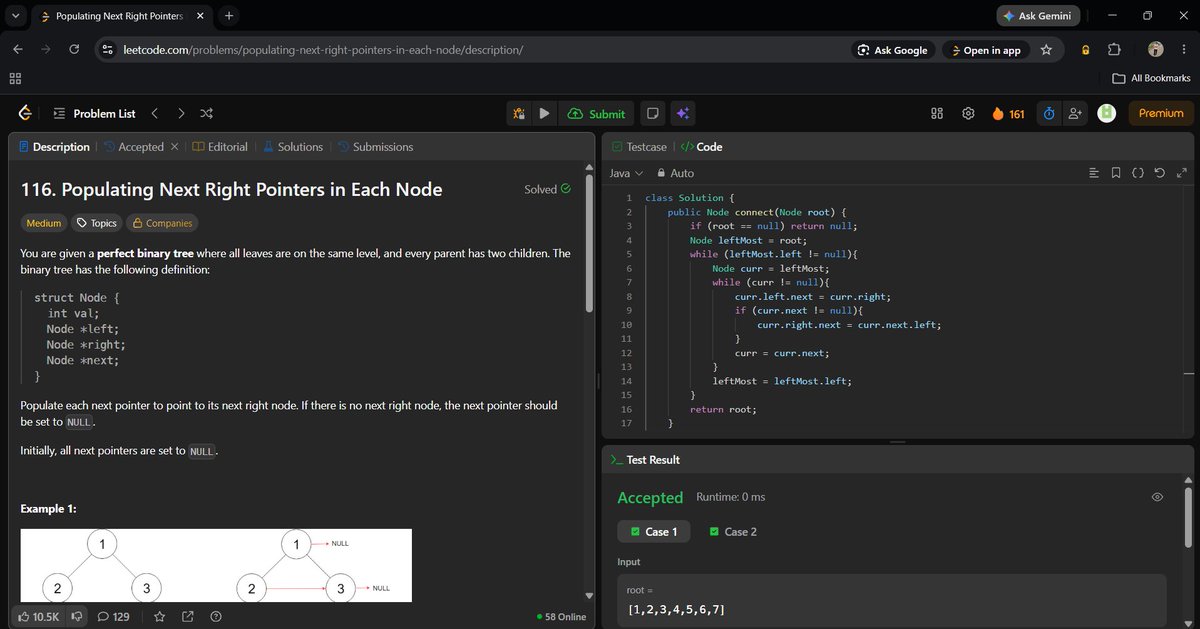Open LeetCode settings gear
The height and width of the screenshot is (629, 1200).
968,114
